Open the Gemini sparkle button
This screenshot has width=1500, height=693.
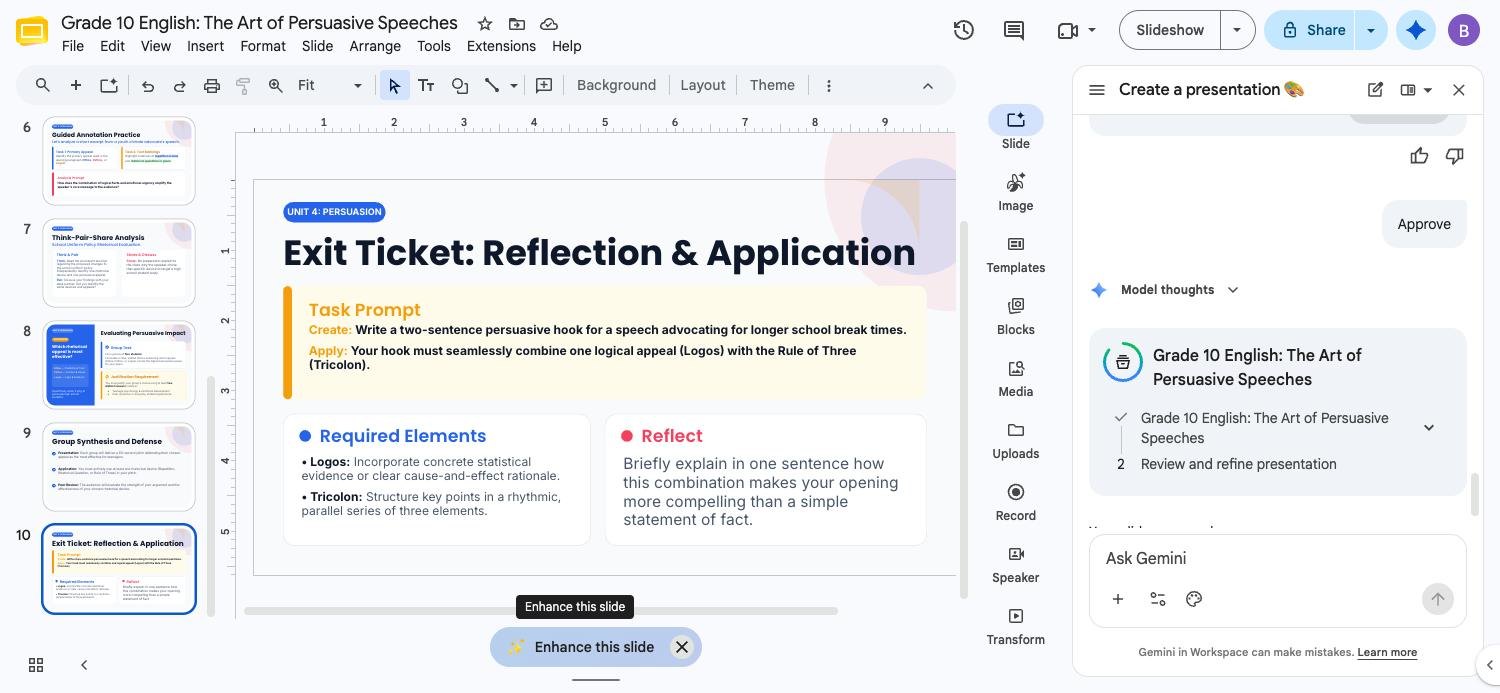coord(1415,30)
